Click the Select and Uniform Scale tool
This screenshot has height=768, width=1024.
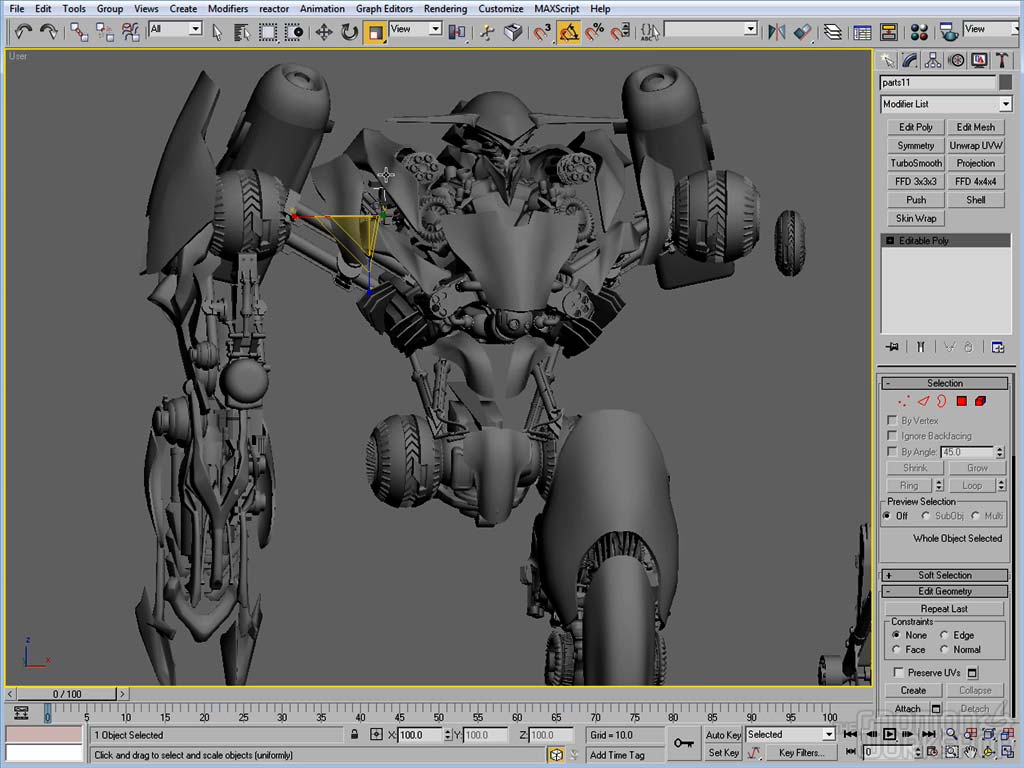pyautogui.click(x=375, y=31)
